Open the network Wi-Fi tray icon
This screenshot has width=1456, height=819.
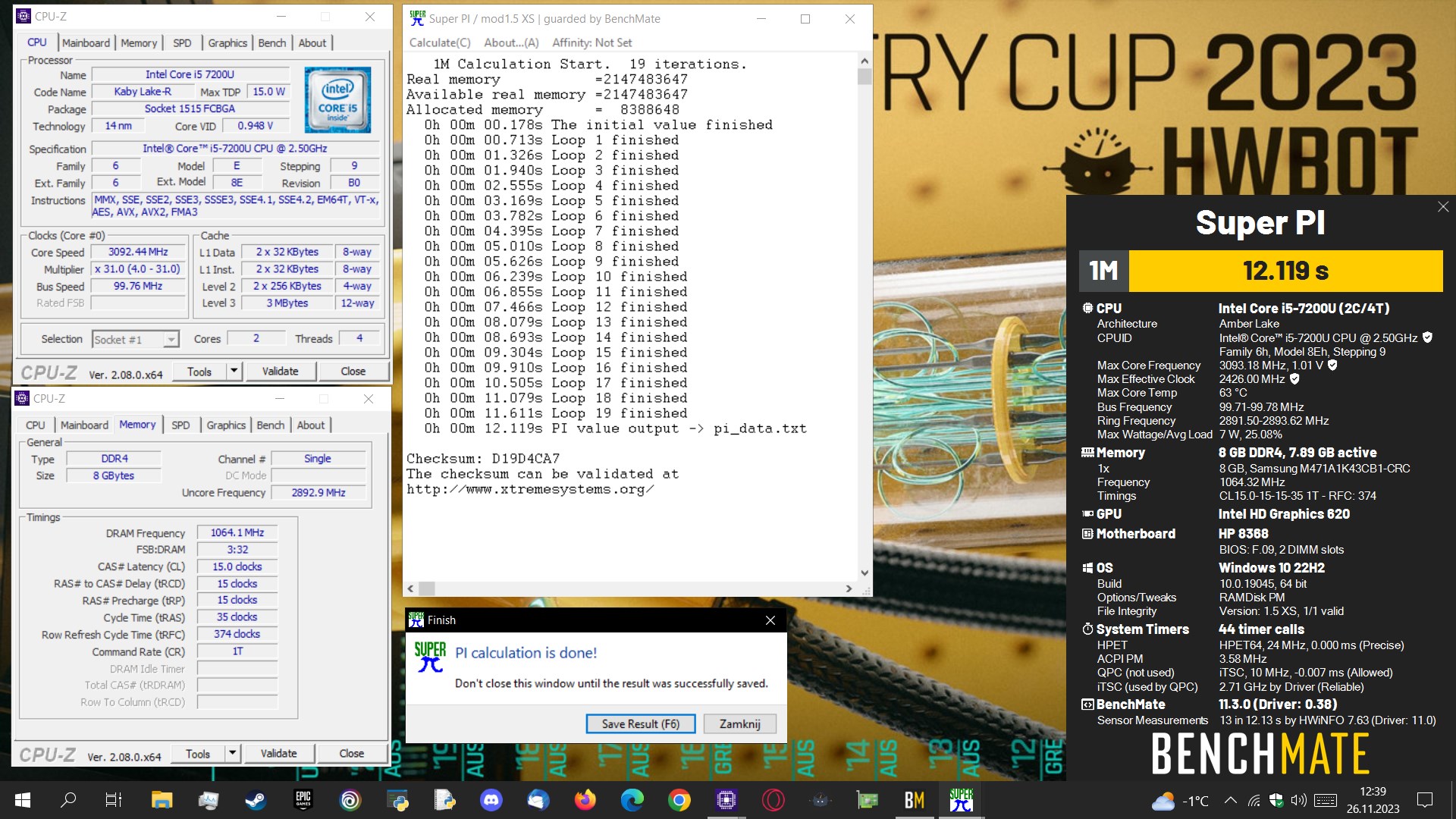pyautogui.click(x=1254, y=800)
